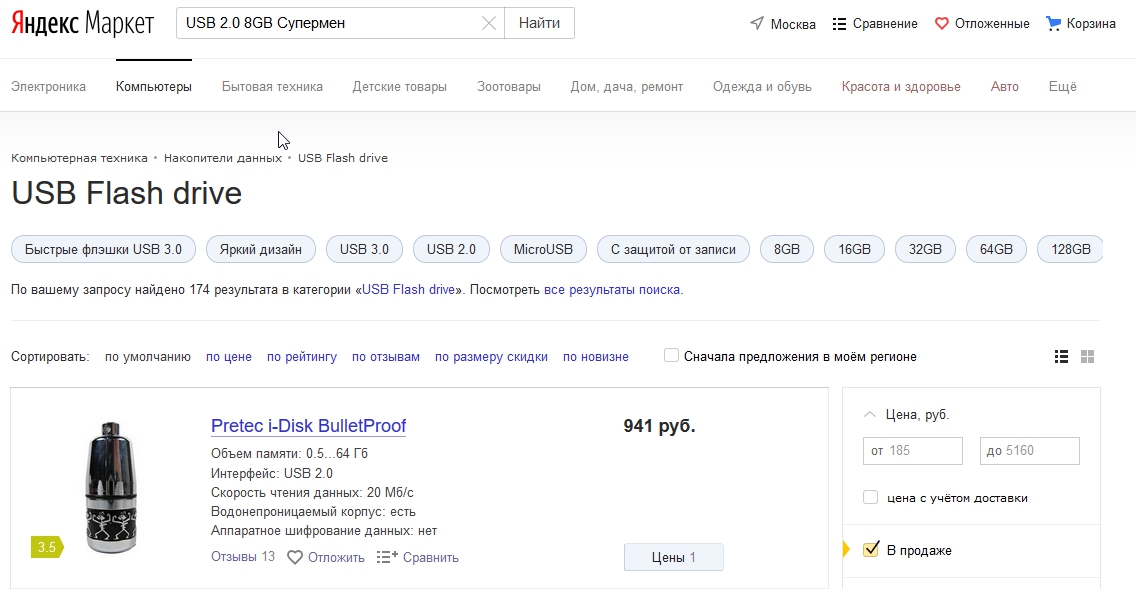Click the 'Скорость чтения данных: 20 Мб/с' line
Viewport: 1136px width, 589px height.
312,493
